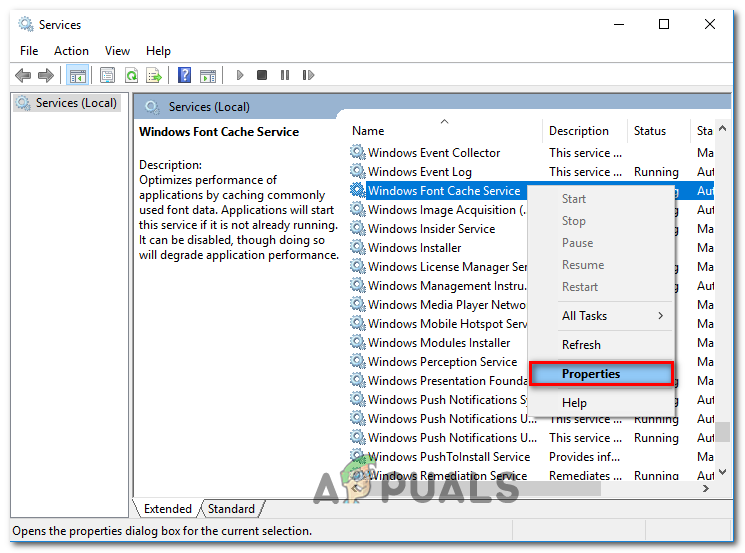This screenshot has height=553, width=745.
Task: Select Windows PushToInstall Service row
Action: pos(532,457)
